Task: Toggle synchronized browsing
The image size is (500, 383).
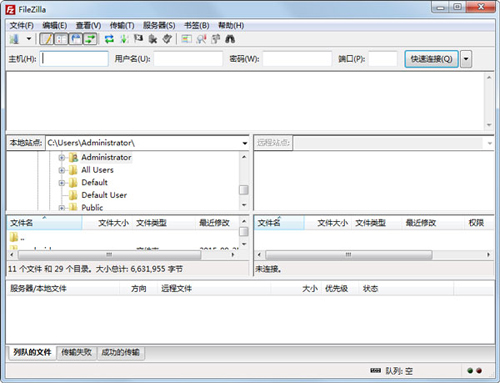Action: pyautogui.click(x=216, y=39)
